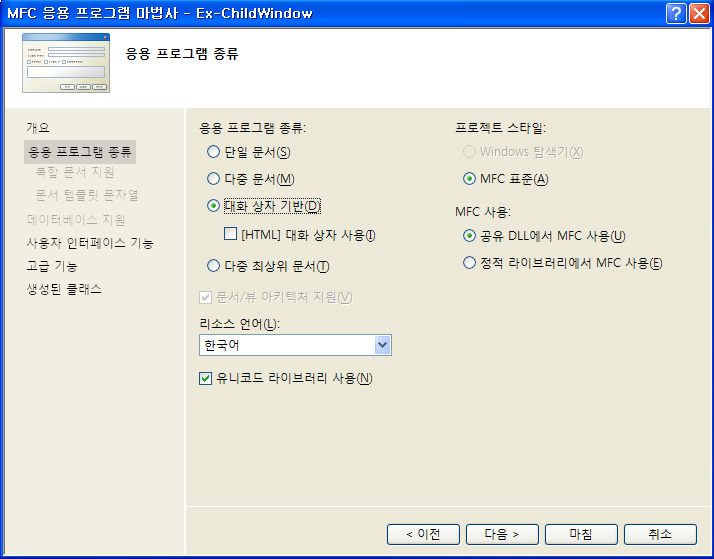Click the 다음 > button
The width and height of the screenshot is (714, 559).
pos(502,534)
